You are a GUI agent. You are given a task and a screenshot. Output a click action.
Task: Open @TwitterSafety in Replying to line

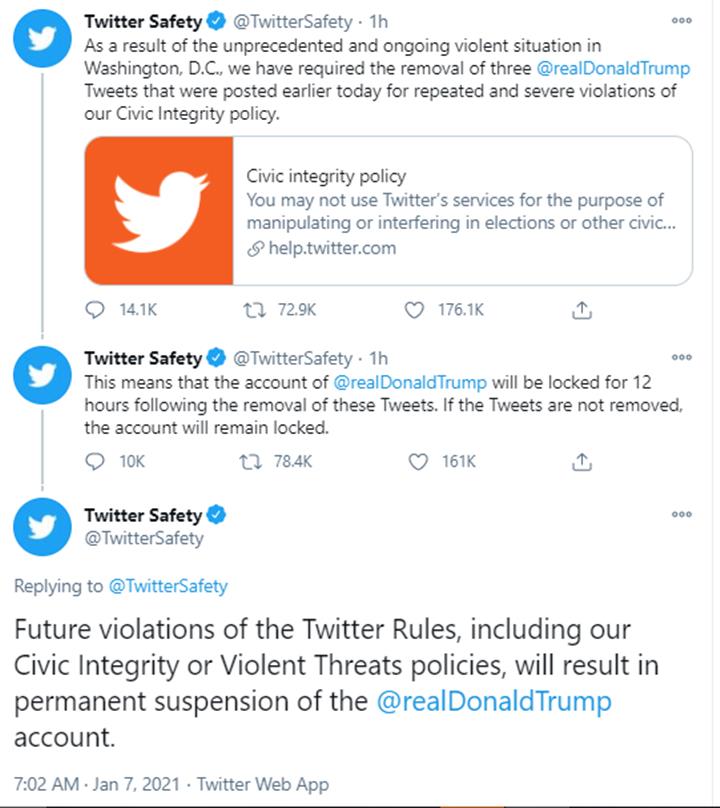(x=168, y=586)
